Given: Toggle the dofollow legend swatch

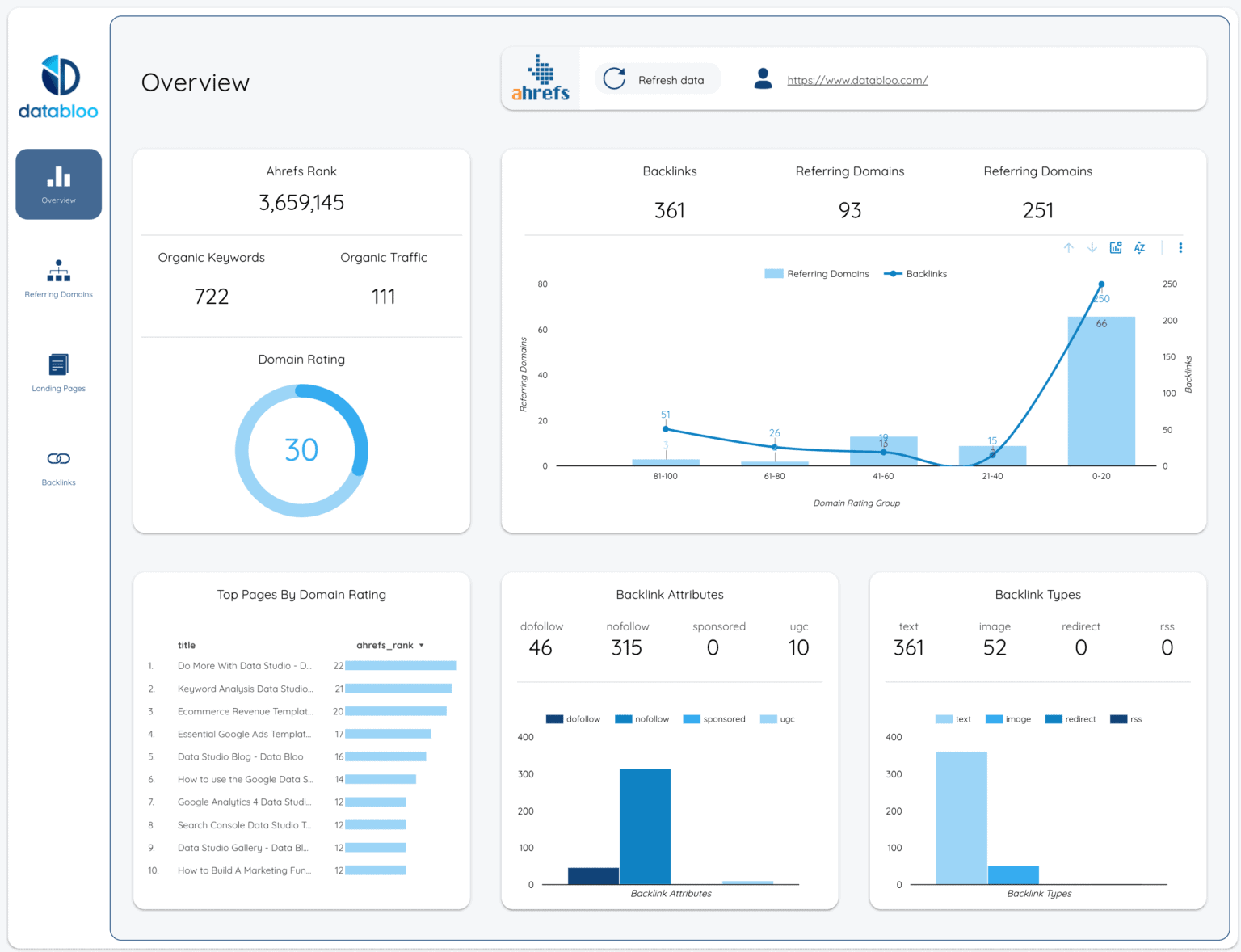Looking at the screenshot, I should pyautogui.click(x=554, y=719).
